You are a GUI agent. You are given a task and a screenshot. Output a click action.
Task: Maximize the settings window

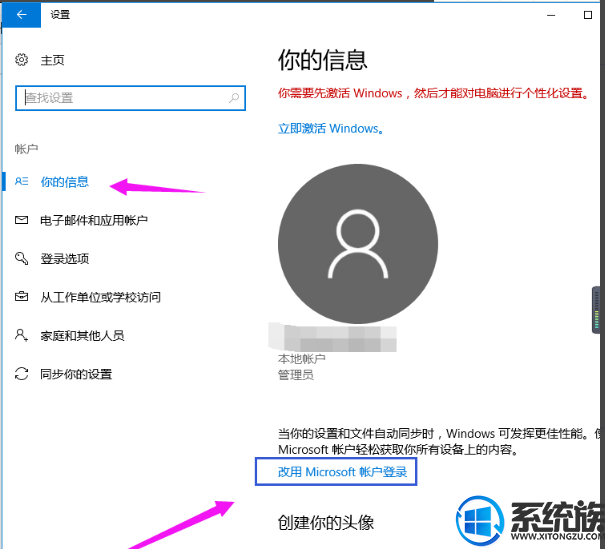click(x=588, y=15)
